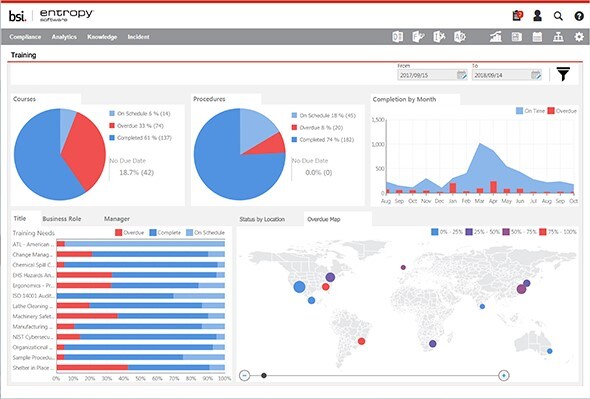The width and height of the screenshot is (590, 399).
Task: Click the map zoom-out minus button
Action: coord(245,375)
